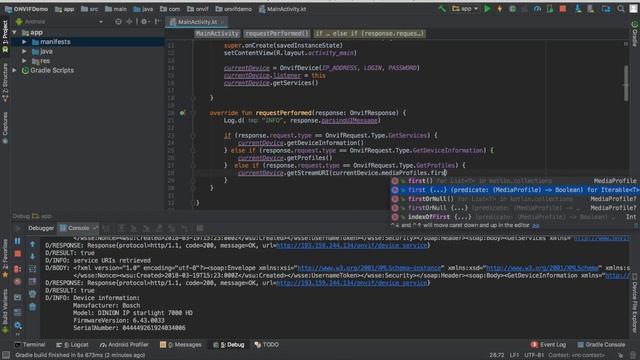Image resolution: width=640 pixels, height=360 pixels.
Task: Pause the program in debug panel
Action: click(18, 241)
